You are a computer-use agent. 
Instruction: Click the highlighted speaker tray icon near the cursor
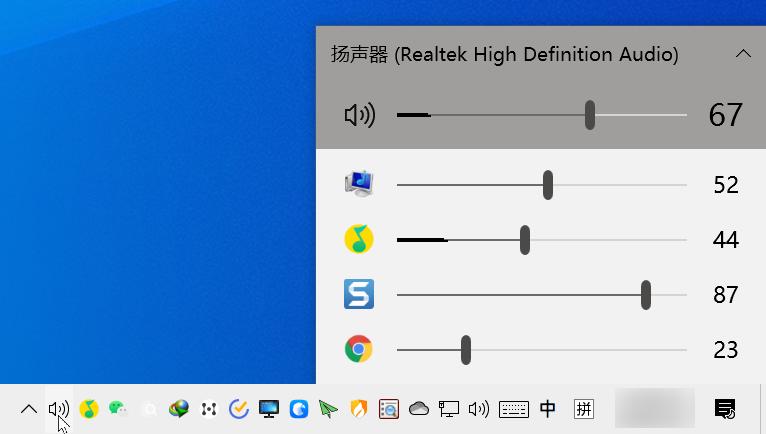[59, 409]
